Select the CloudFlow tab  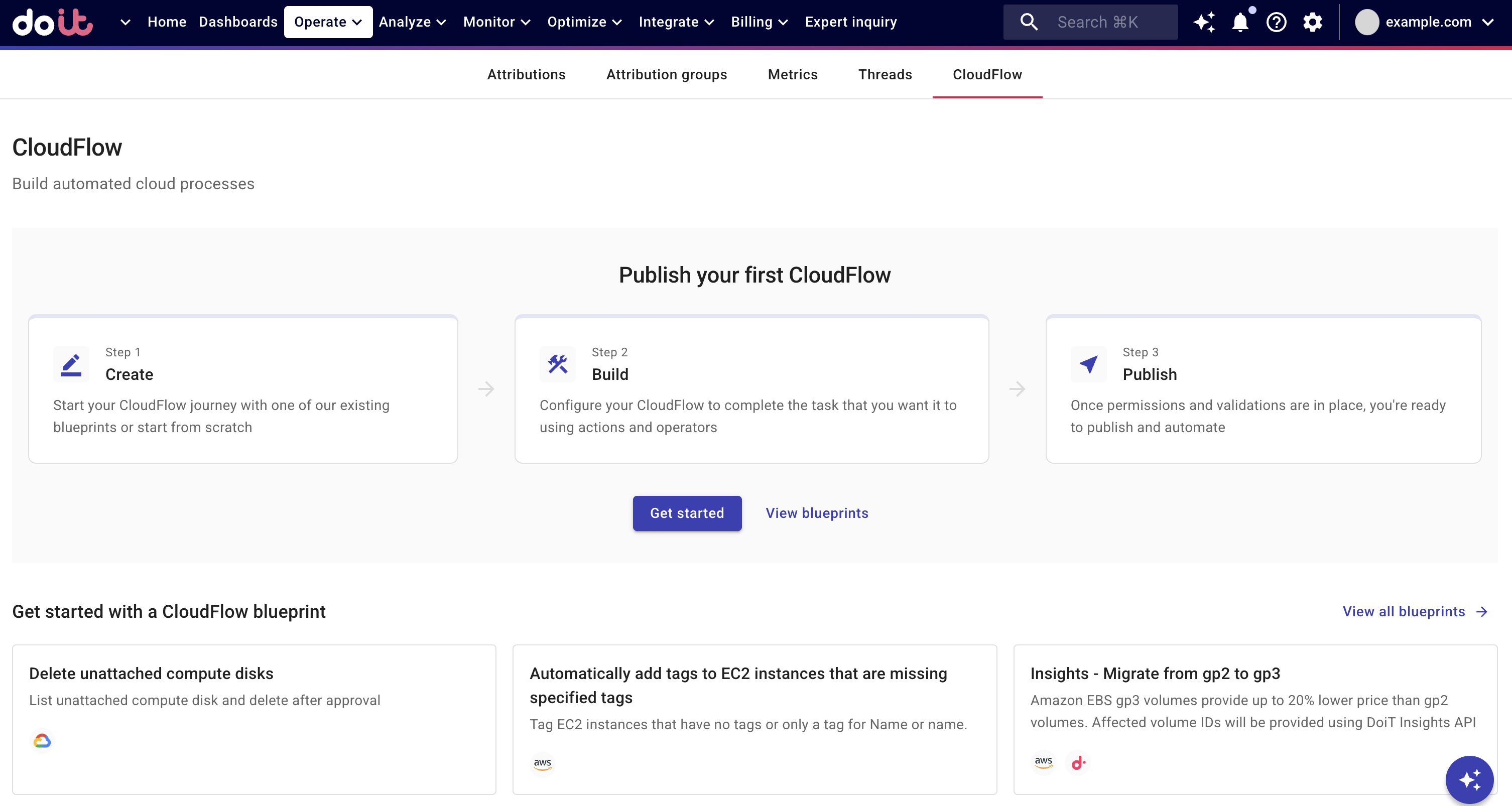point(987,74)
